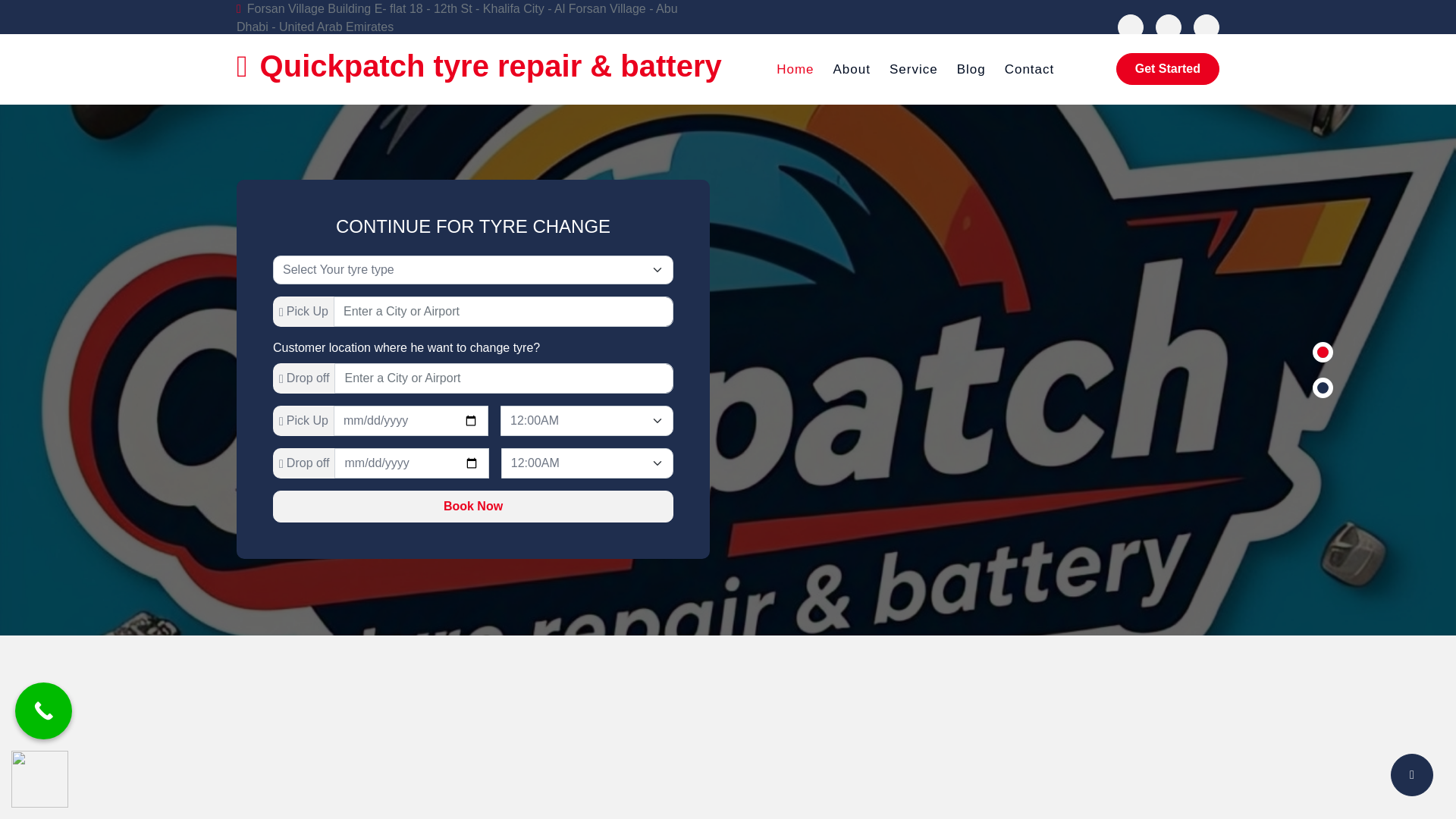Image resolution: width=1456 pixels, height=819 pixels.
Task: Select the first red slider dot
Action: click(x=1323, y=352)
